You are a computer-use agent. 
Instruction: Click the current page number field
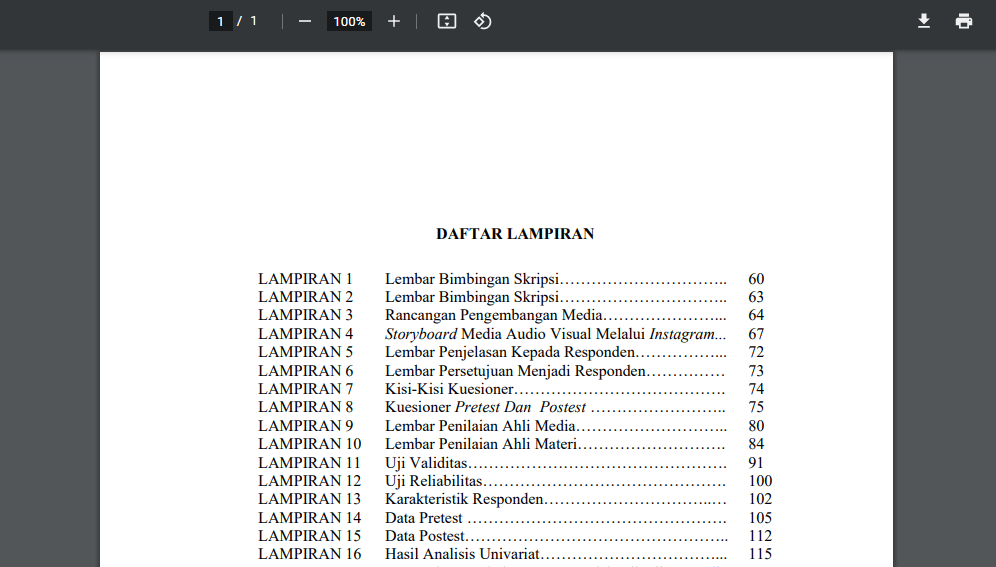click(x=220, y=21)
